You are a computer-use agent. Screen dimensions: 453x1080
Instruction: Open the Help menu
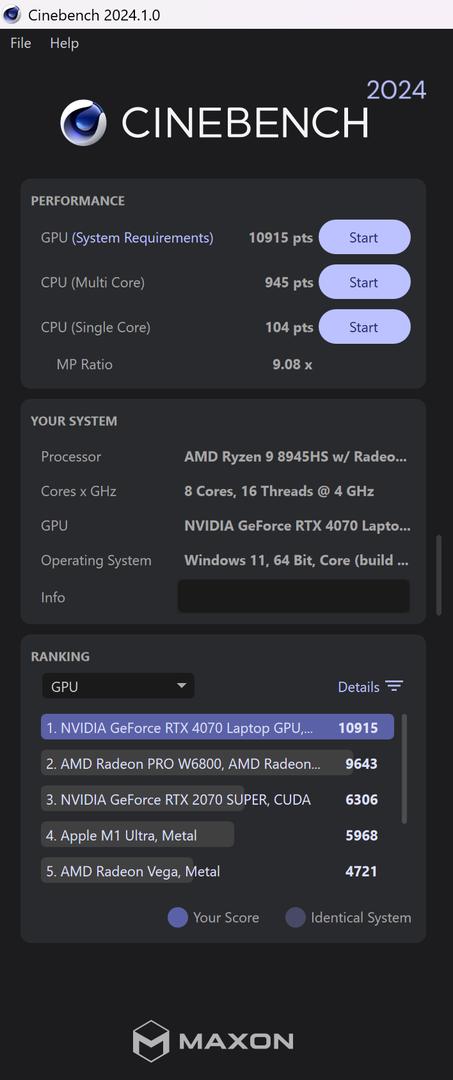pos(64,43)
